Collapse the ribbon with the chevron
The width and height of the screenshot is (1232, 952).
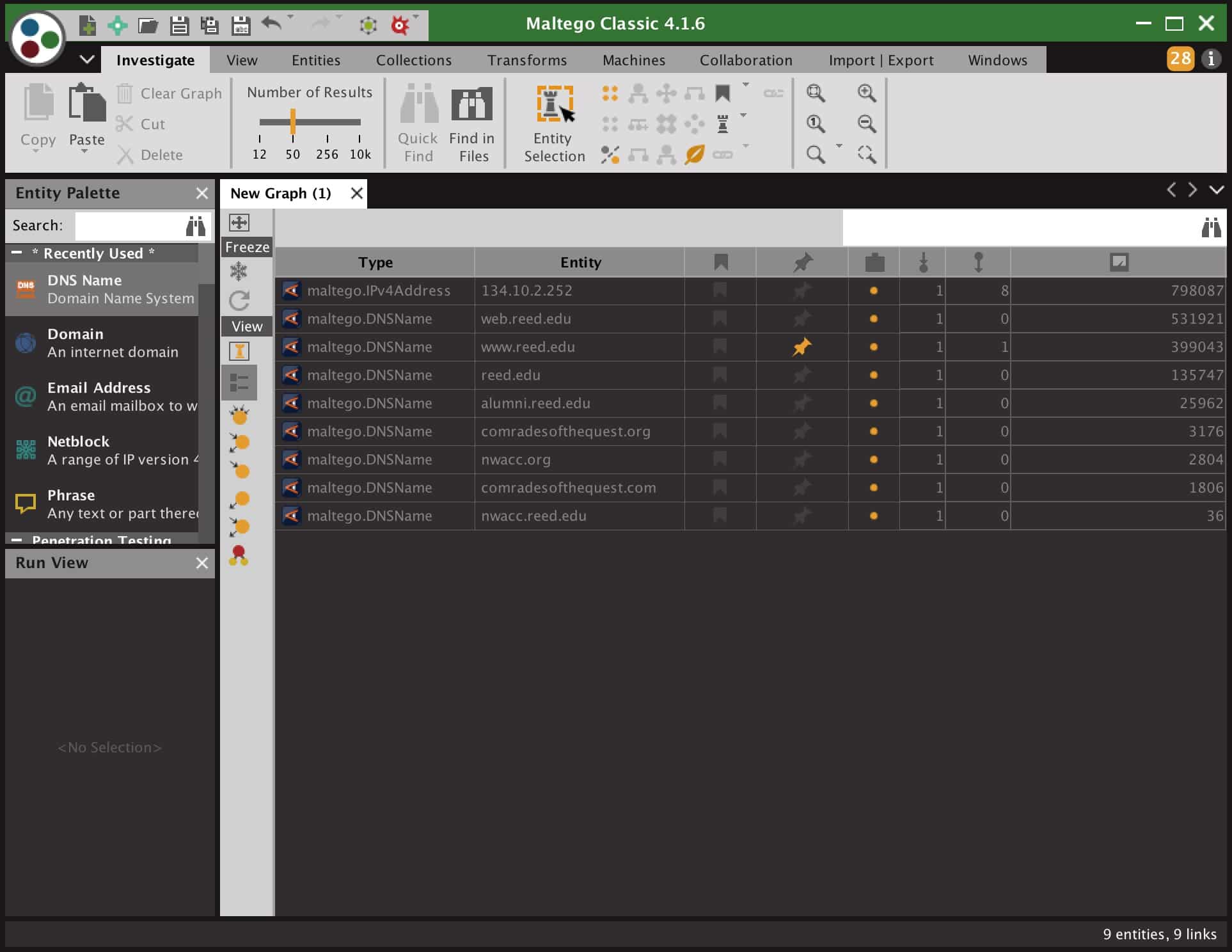click(x=87, y=59)
